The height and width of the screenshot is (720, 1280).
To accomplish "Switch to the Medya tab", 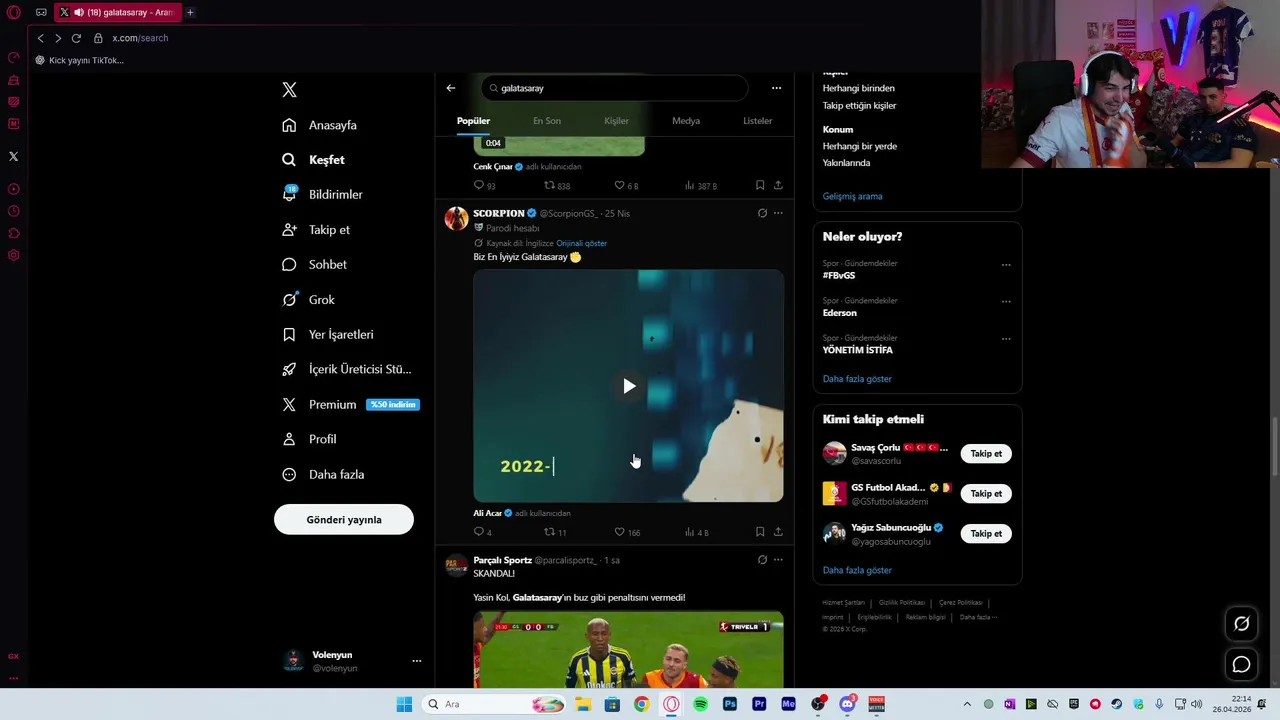I will 686,121.
